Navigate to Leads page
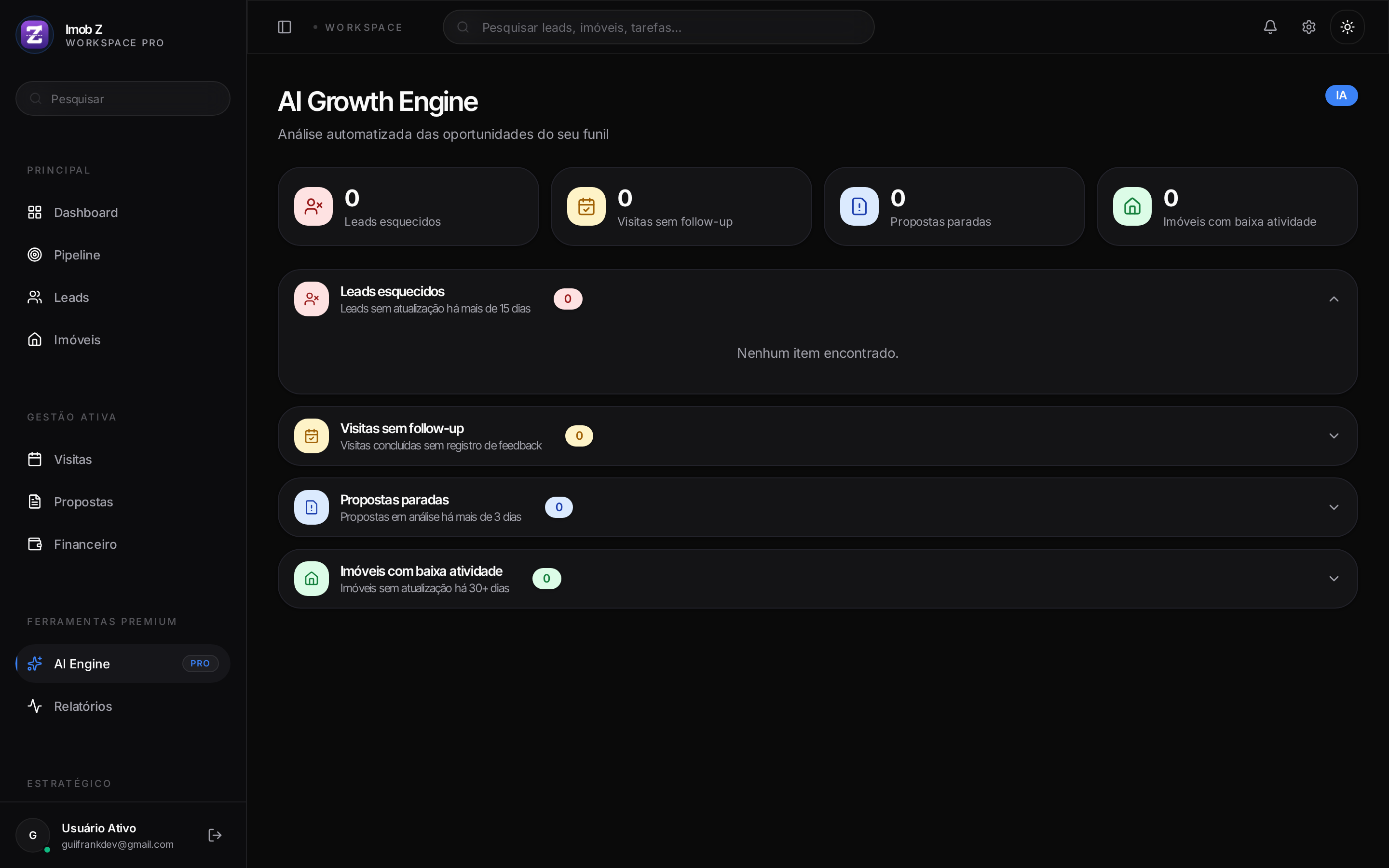The image size is (1389, 868). pos(123,298)
